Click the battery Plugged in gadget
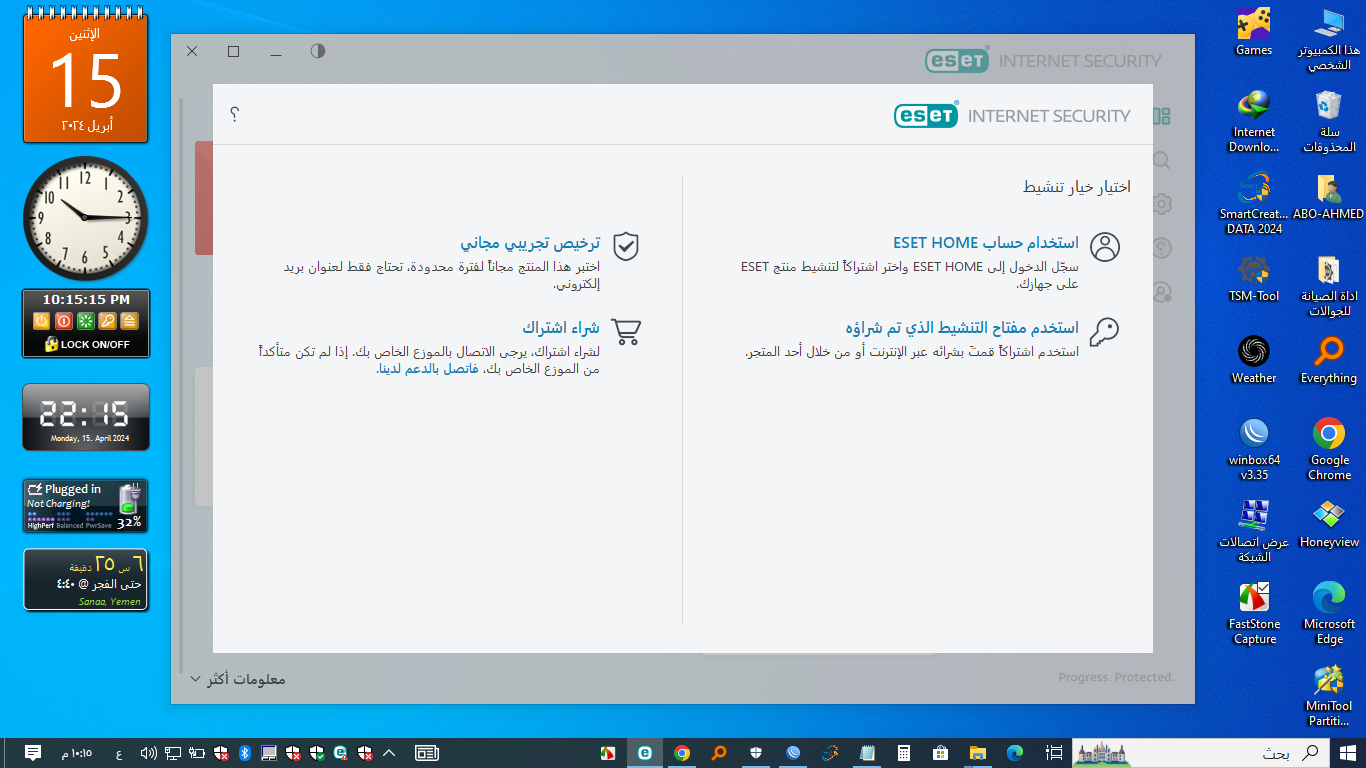This screenshot has height=768, width=1366. coord(86,506)
